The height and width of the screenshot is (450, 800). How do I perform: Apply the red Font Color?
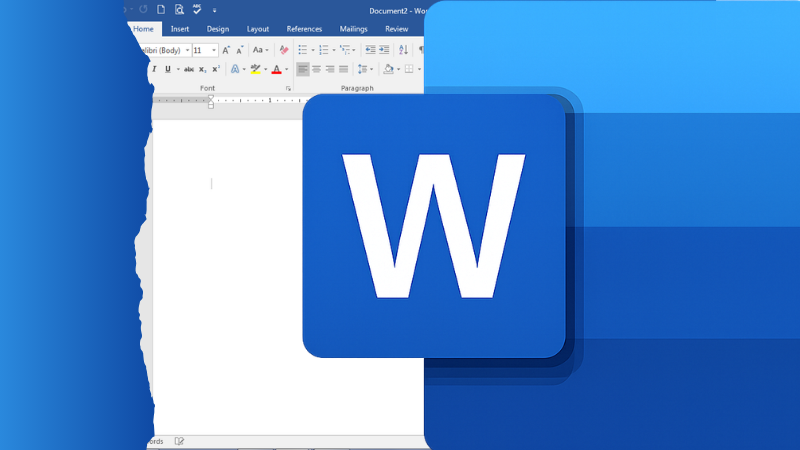click(277, 69)
